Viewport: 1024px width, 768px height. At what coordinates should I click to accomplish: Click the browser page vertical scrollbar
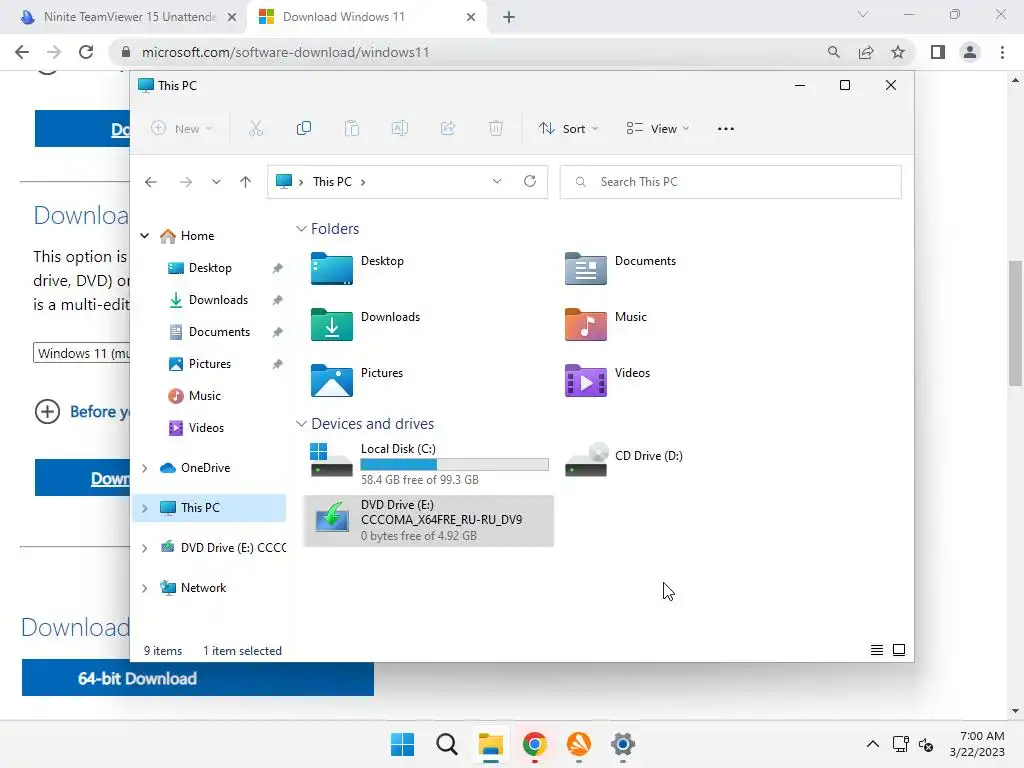point(1015,323)
